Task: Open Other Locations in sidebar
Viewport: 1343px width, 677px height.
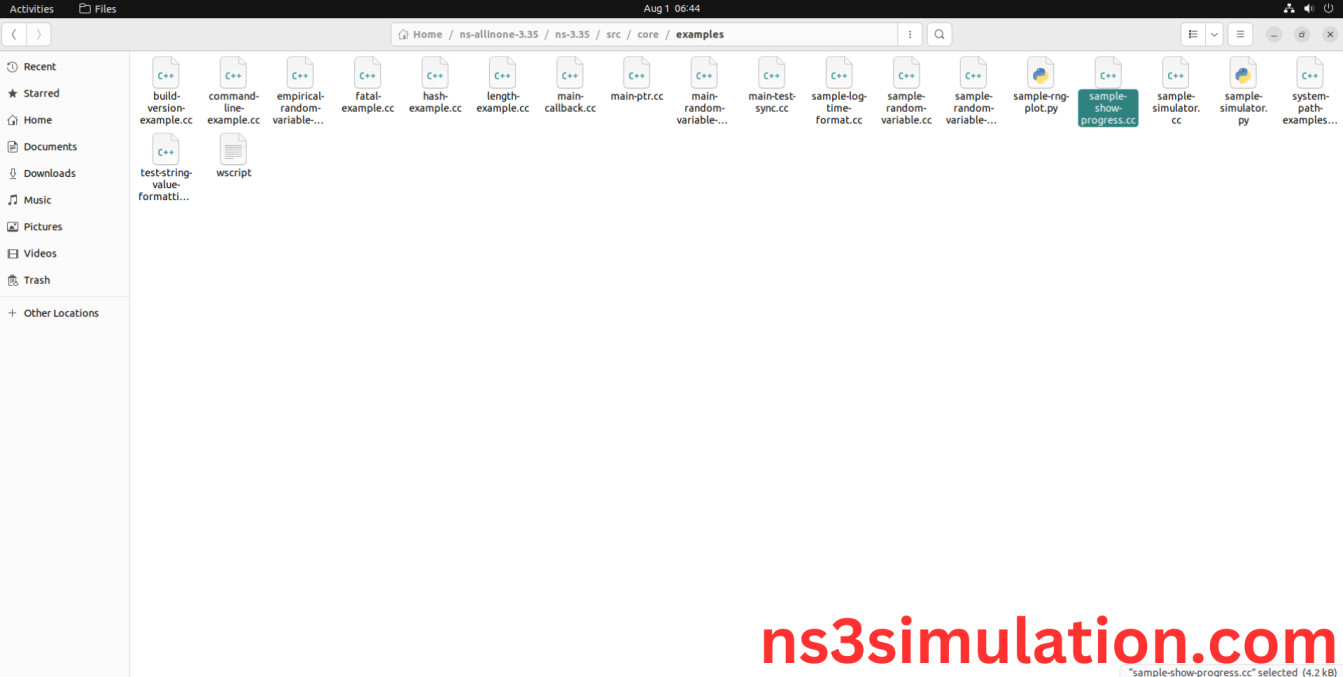Action: click(61, 313)
